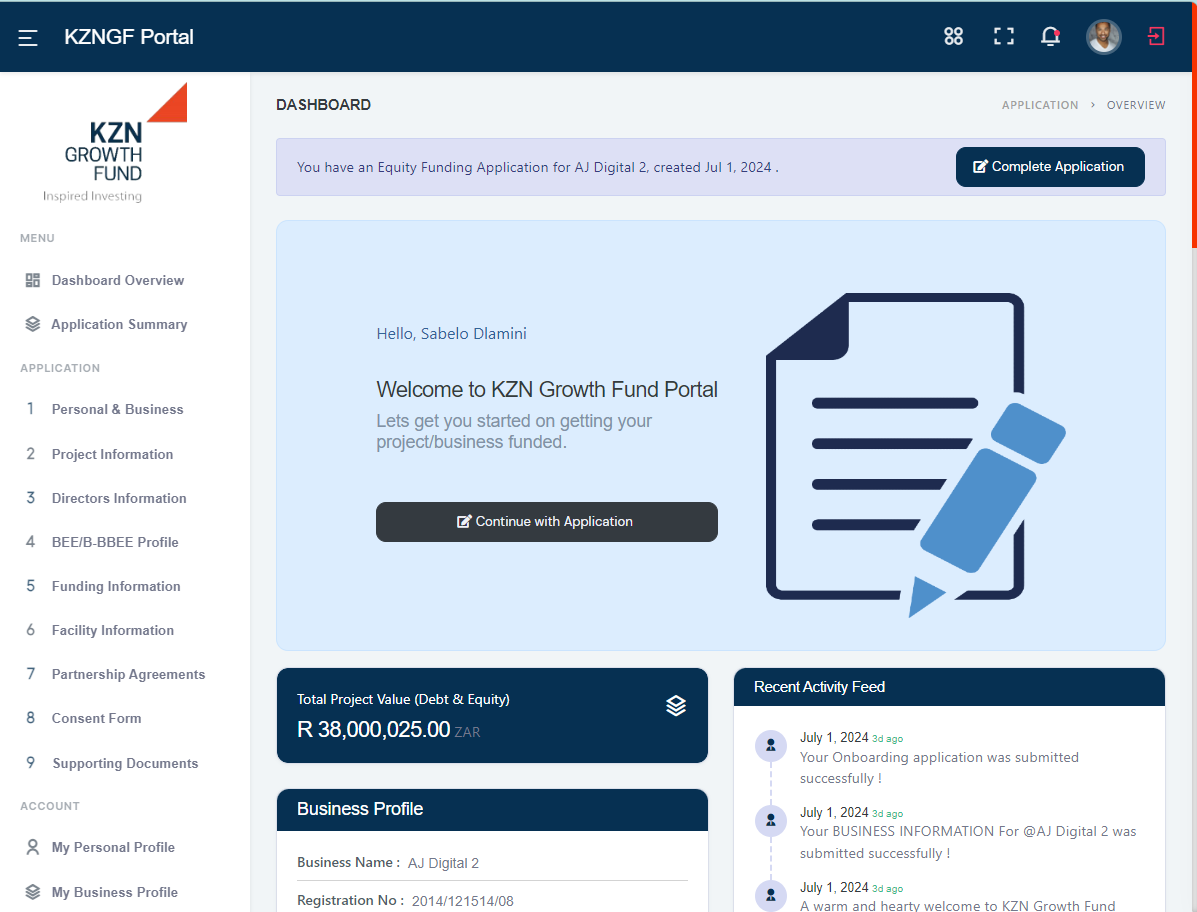Open the Consent Form step

[x=96, y=718]
